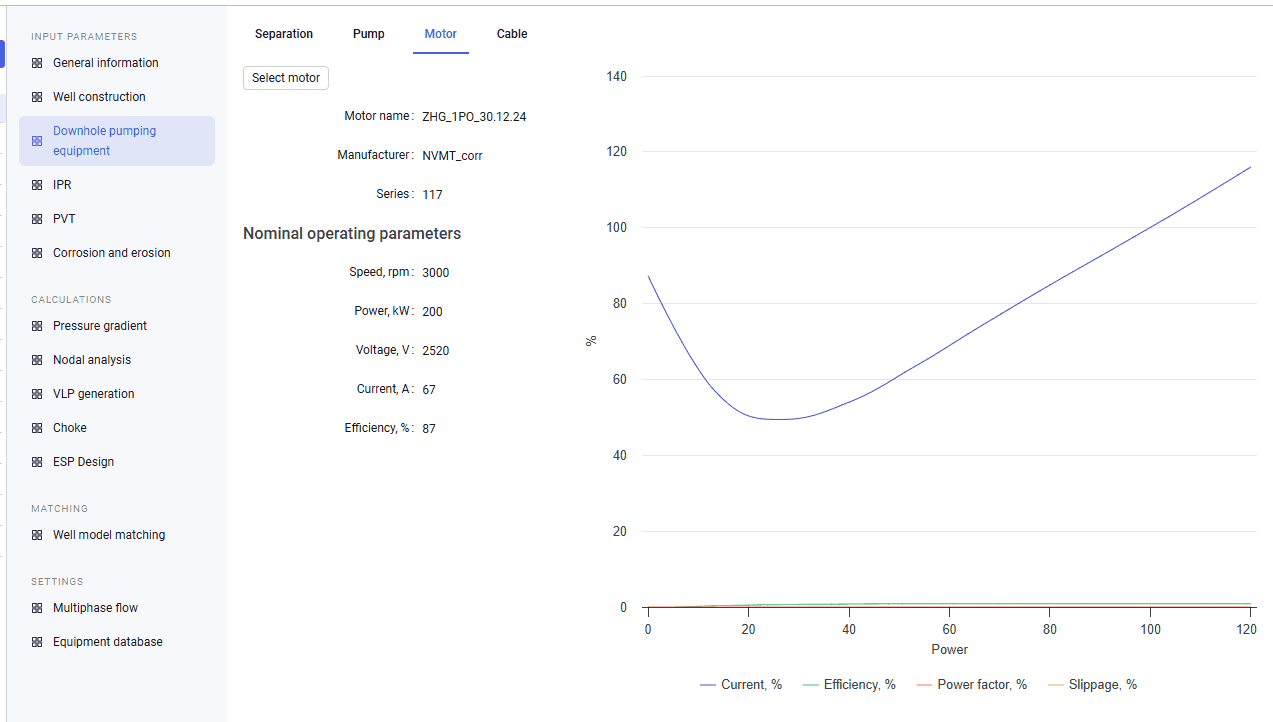Click the IPR sidebar icon
The width and height of the screenshot is (1273, 722).
click(x=37, y=185)
